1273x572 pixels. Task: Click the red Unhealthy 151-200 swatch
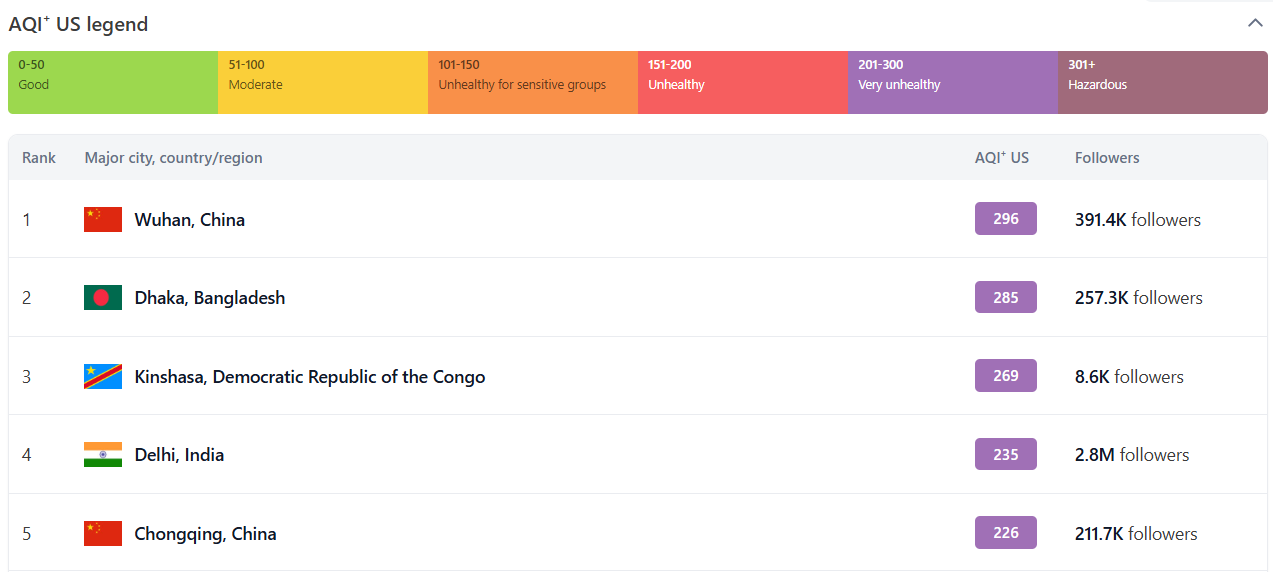click(743, 82)
